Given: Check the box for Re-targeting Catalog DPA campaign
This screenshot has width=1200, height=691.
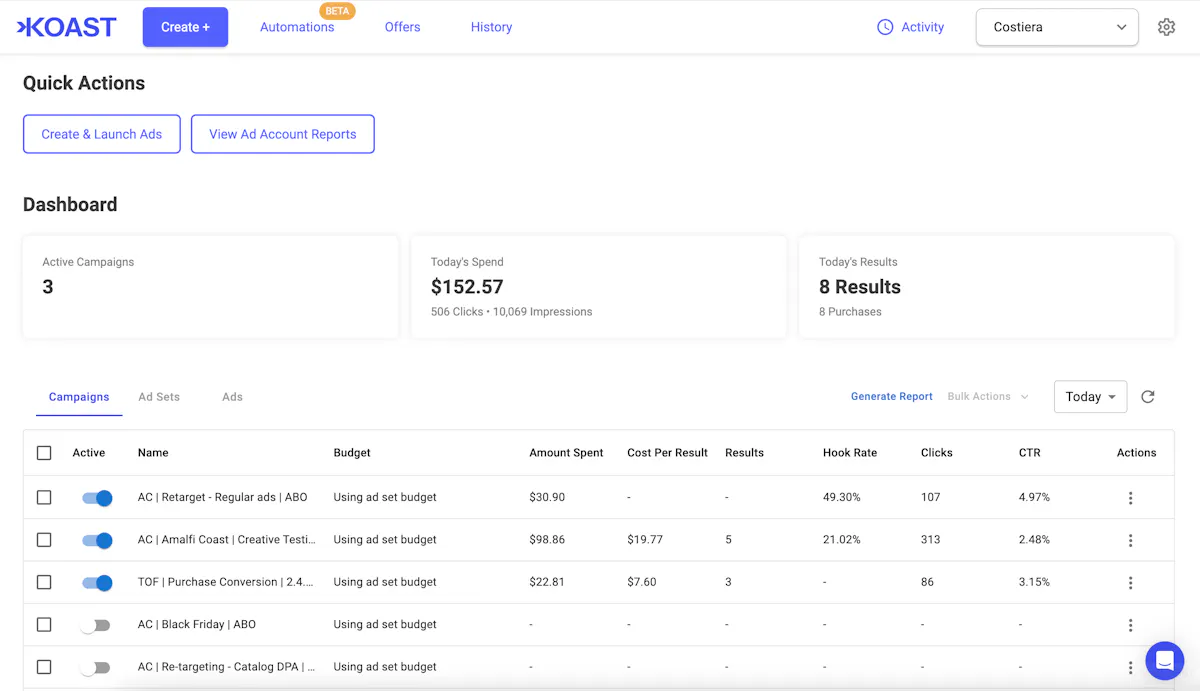Looking at the screenshot, I should pos(44,666).
